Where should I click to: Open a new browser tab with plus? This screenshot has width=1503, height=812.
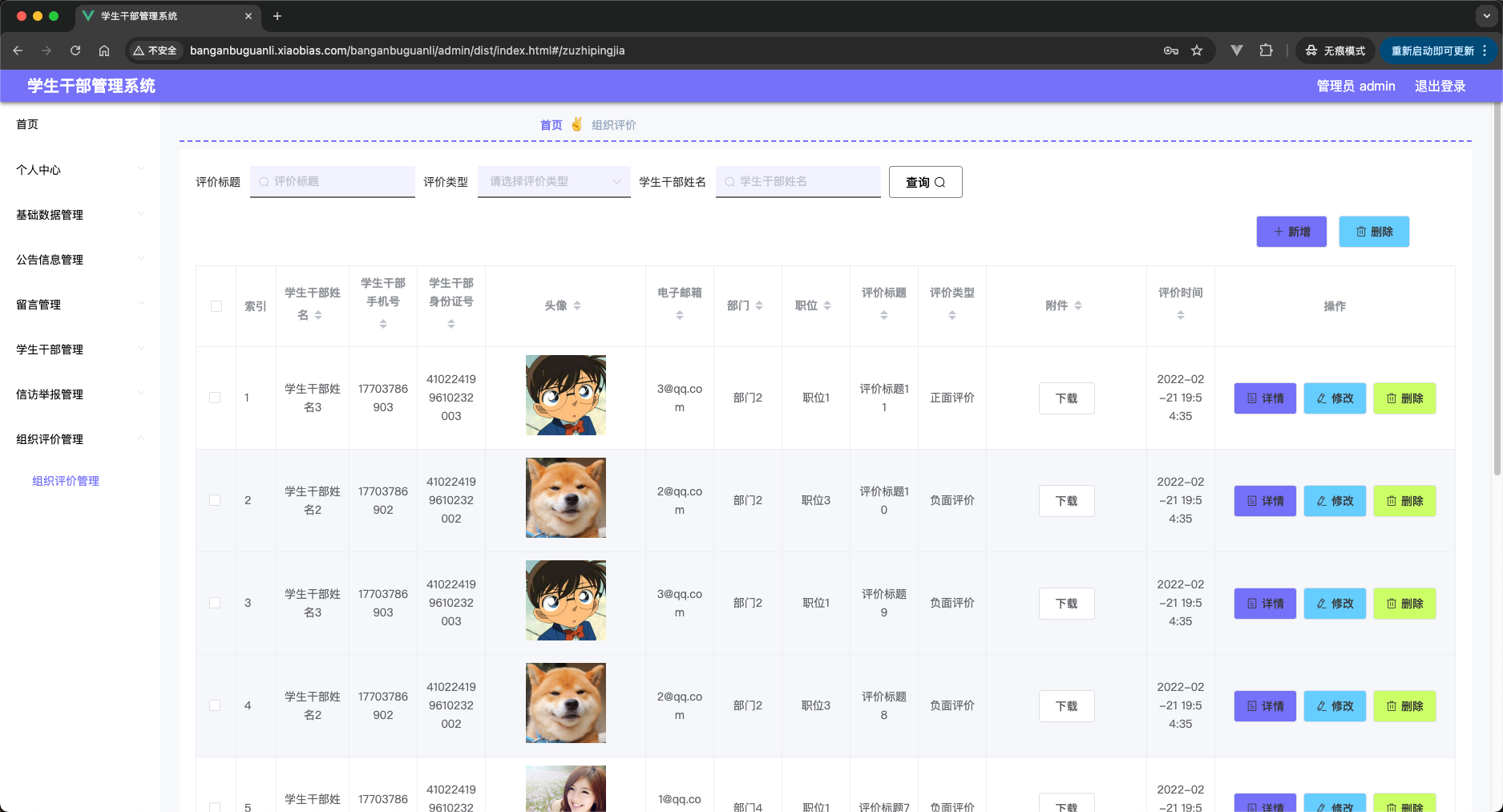277,16
